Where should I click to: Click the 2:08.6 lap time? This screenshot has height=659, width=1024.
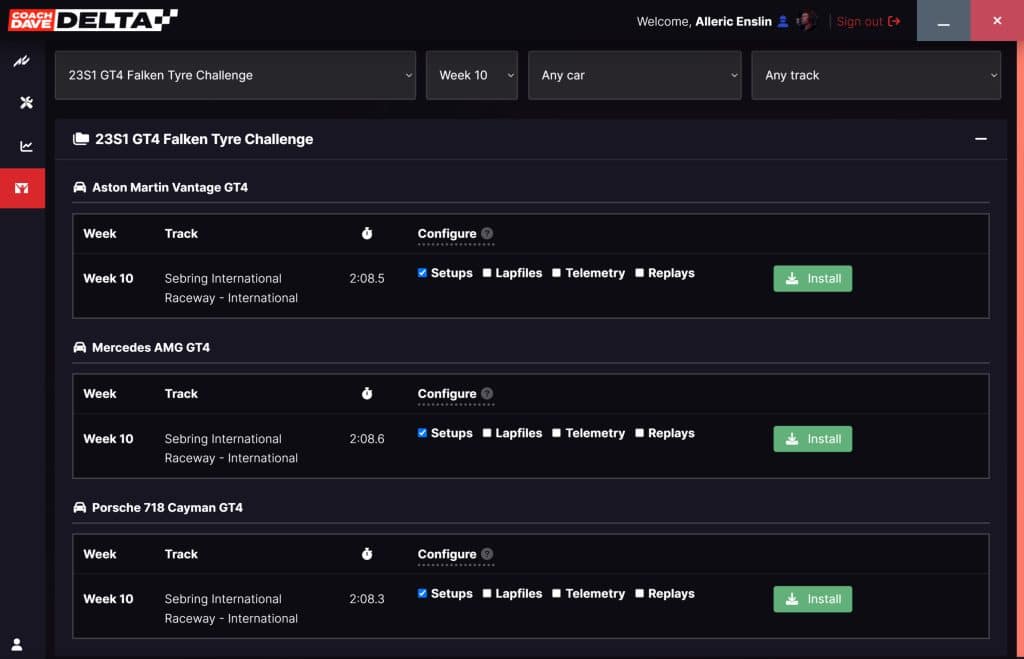coord(367,439)
